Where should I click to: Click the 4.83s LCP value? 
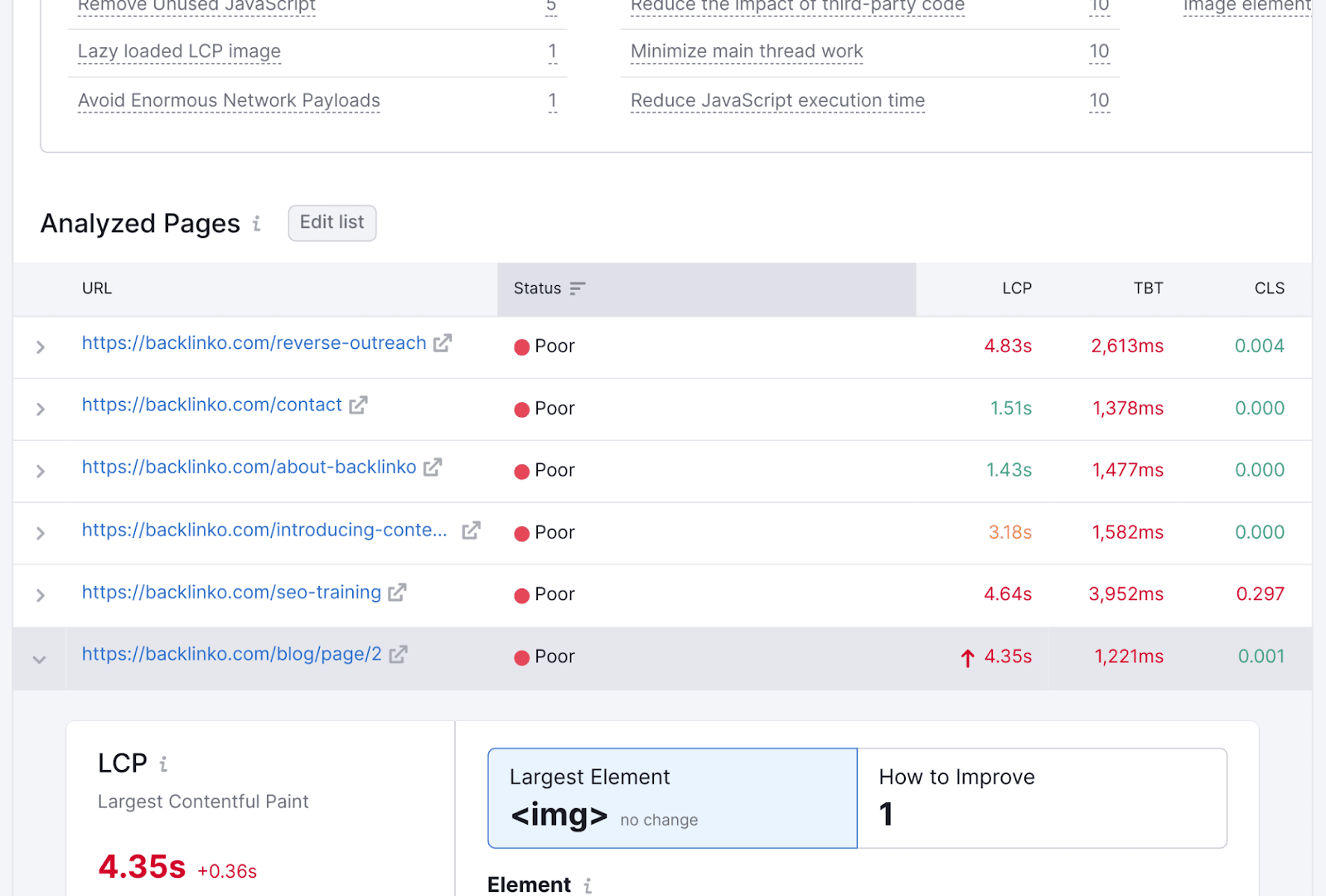[1008, 346]
